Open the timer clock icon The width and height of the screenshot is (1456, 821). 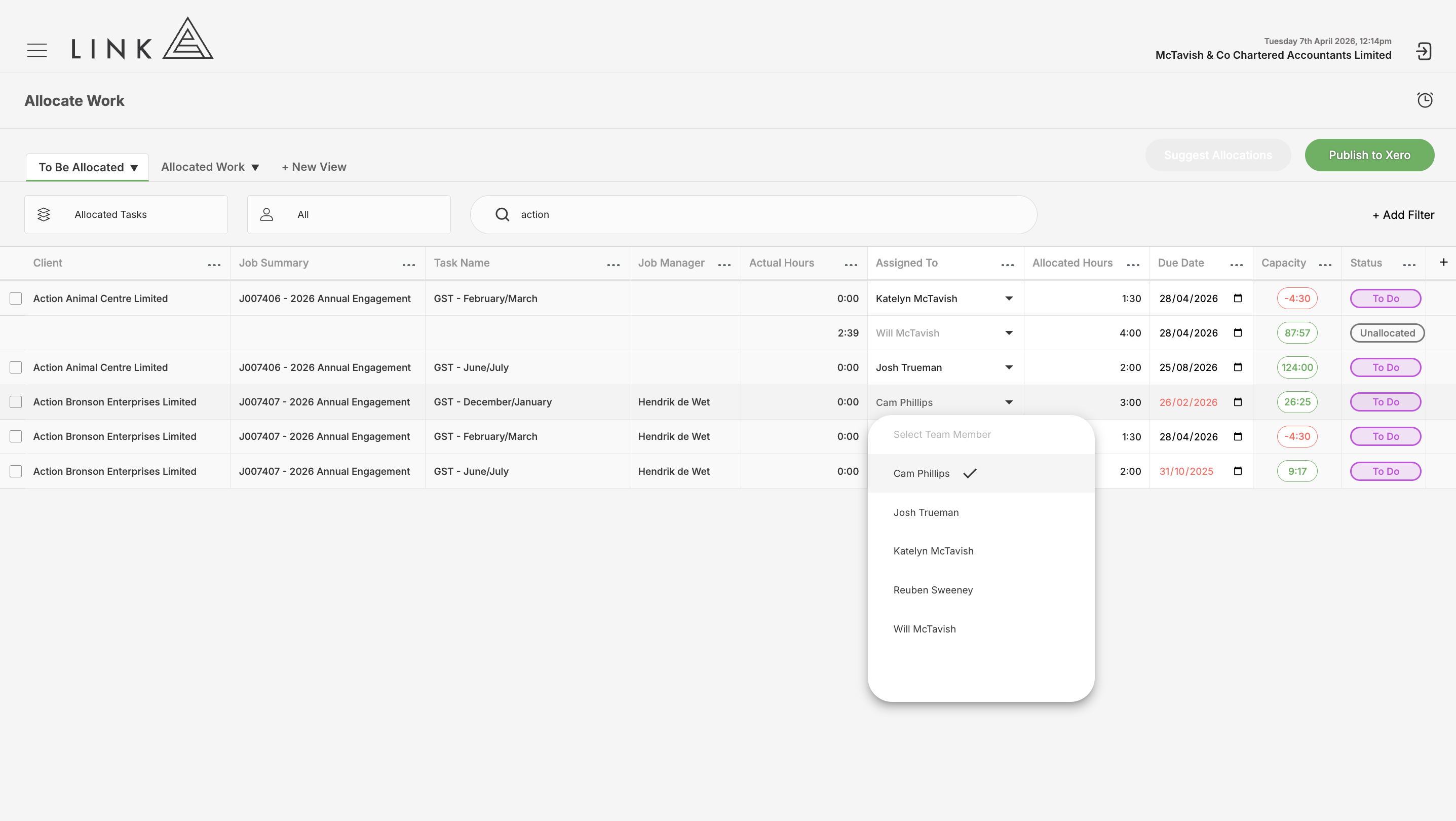click(1425, 100)
